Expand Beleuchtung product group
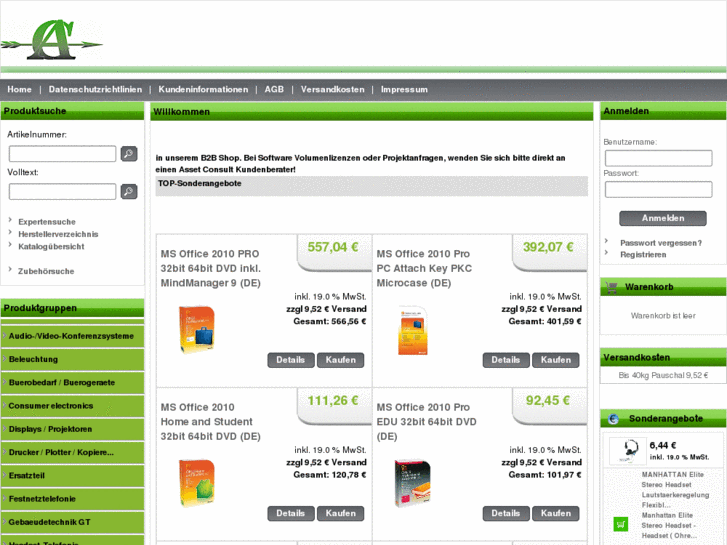The image size is (727, 545). (72, 359)
